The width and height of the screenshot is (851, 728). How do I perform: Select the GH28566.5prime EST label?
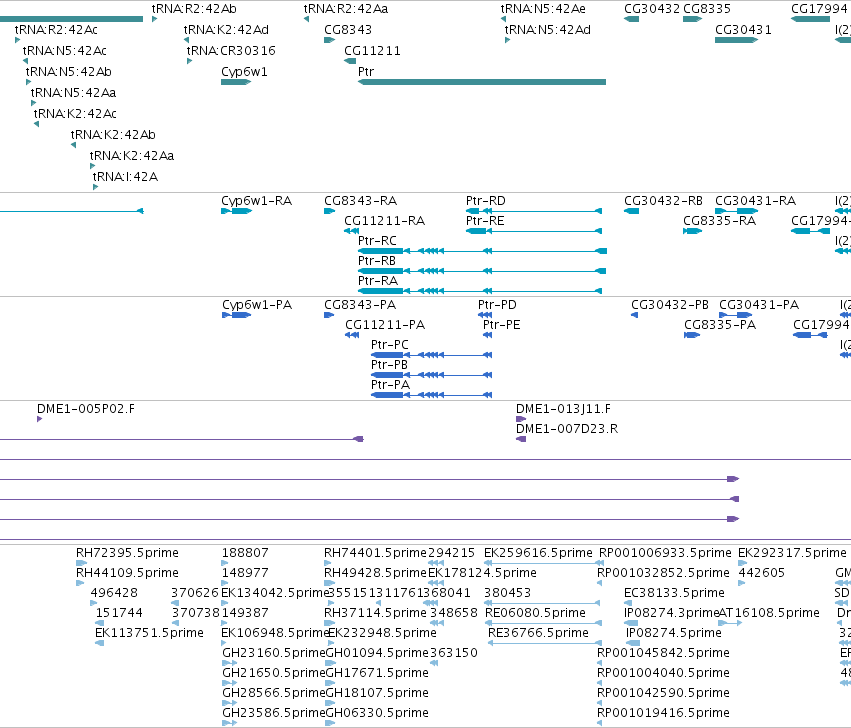[274, 693]
